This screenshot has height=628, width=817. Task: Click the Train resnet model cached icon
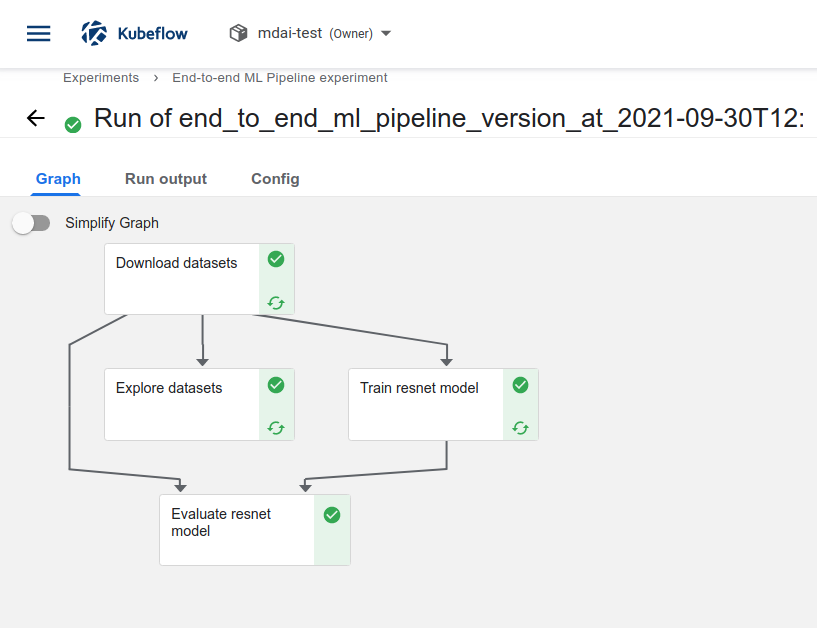[x=520, y=428]
